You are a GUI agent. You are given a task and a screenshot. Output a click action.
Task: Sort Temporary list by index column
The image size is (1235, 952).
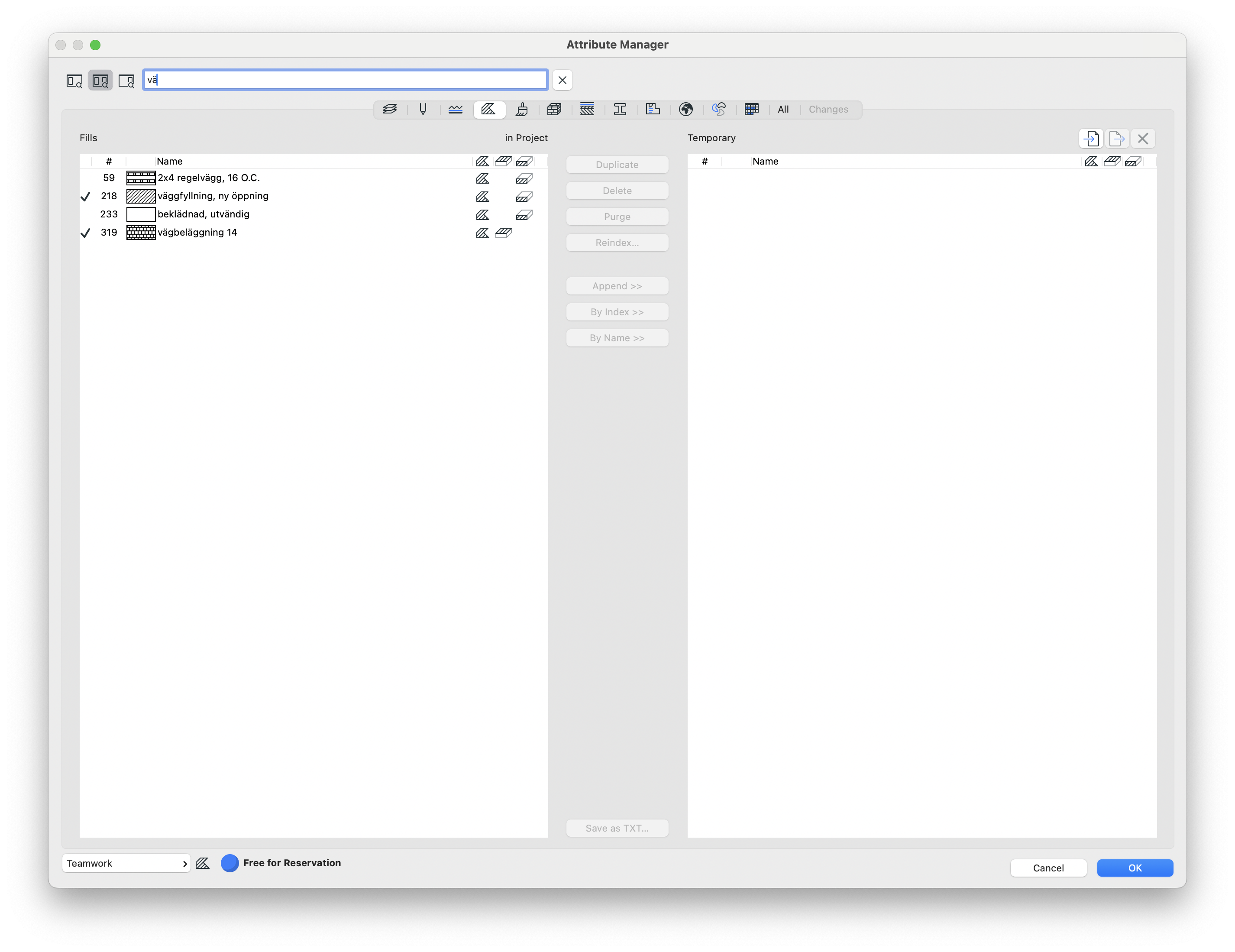coord(705,161)
